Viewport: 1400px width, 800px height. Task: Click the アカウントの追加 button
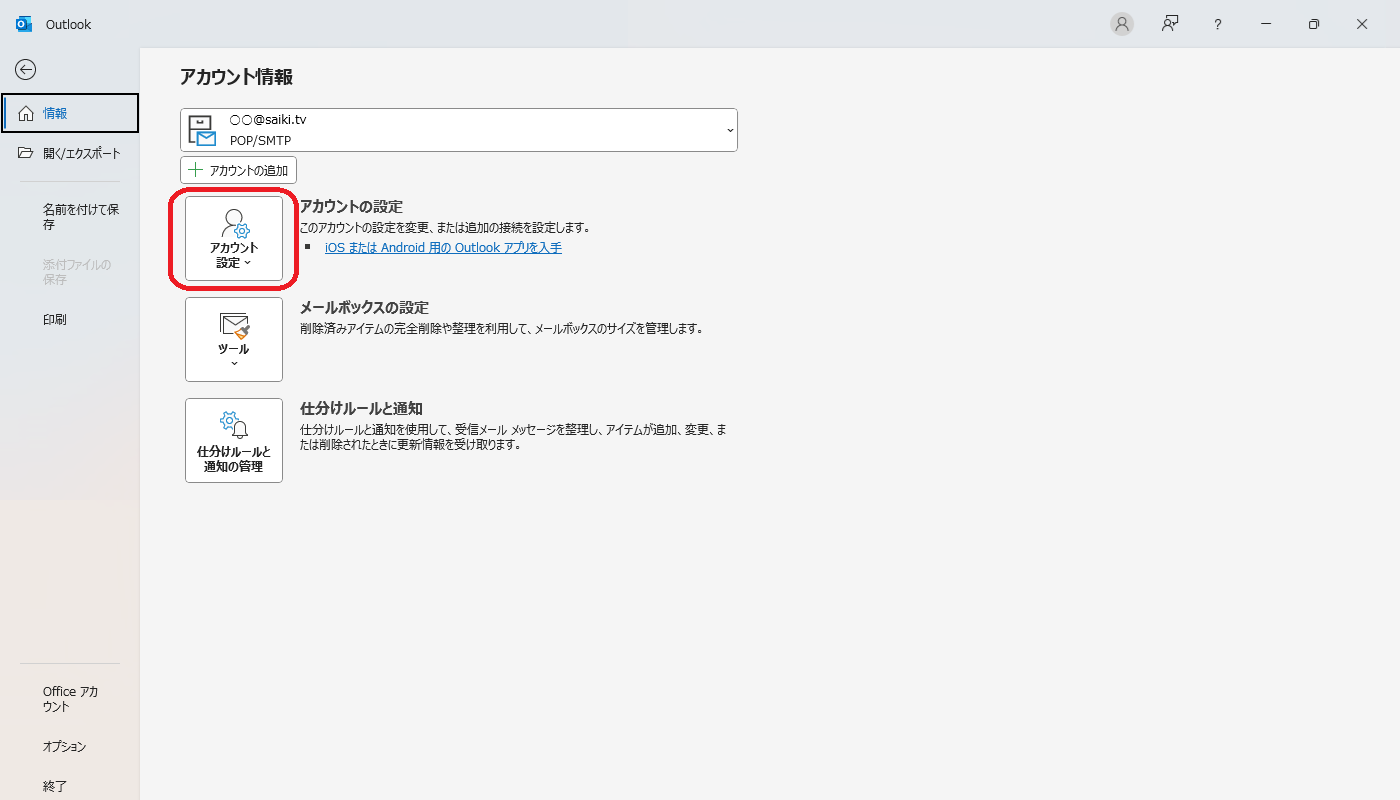tap(238, 170)
